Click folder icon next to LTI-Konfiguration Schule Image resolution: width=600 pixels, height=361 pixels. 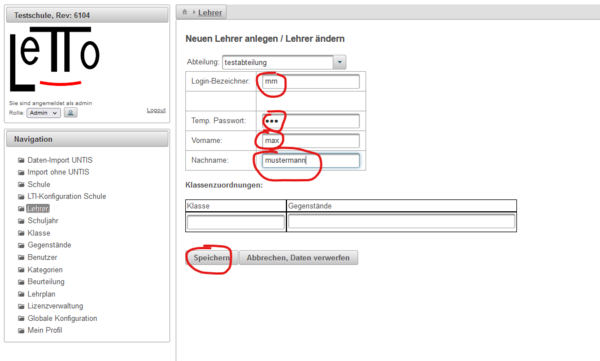coord(21,196)
